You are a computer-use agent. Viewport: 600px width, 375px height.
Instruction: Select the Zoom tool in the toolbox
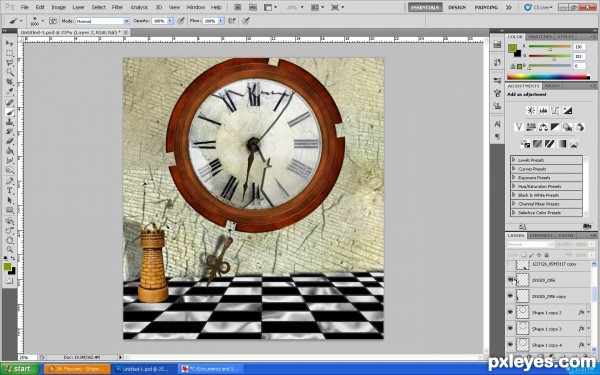(x=9, y=249)
